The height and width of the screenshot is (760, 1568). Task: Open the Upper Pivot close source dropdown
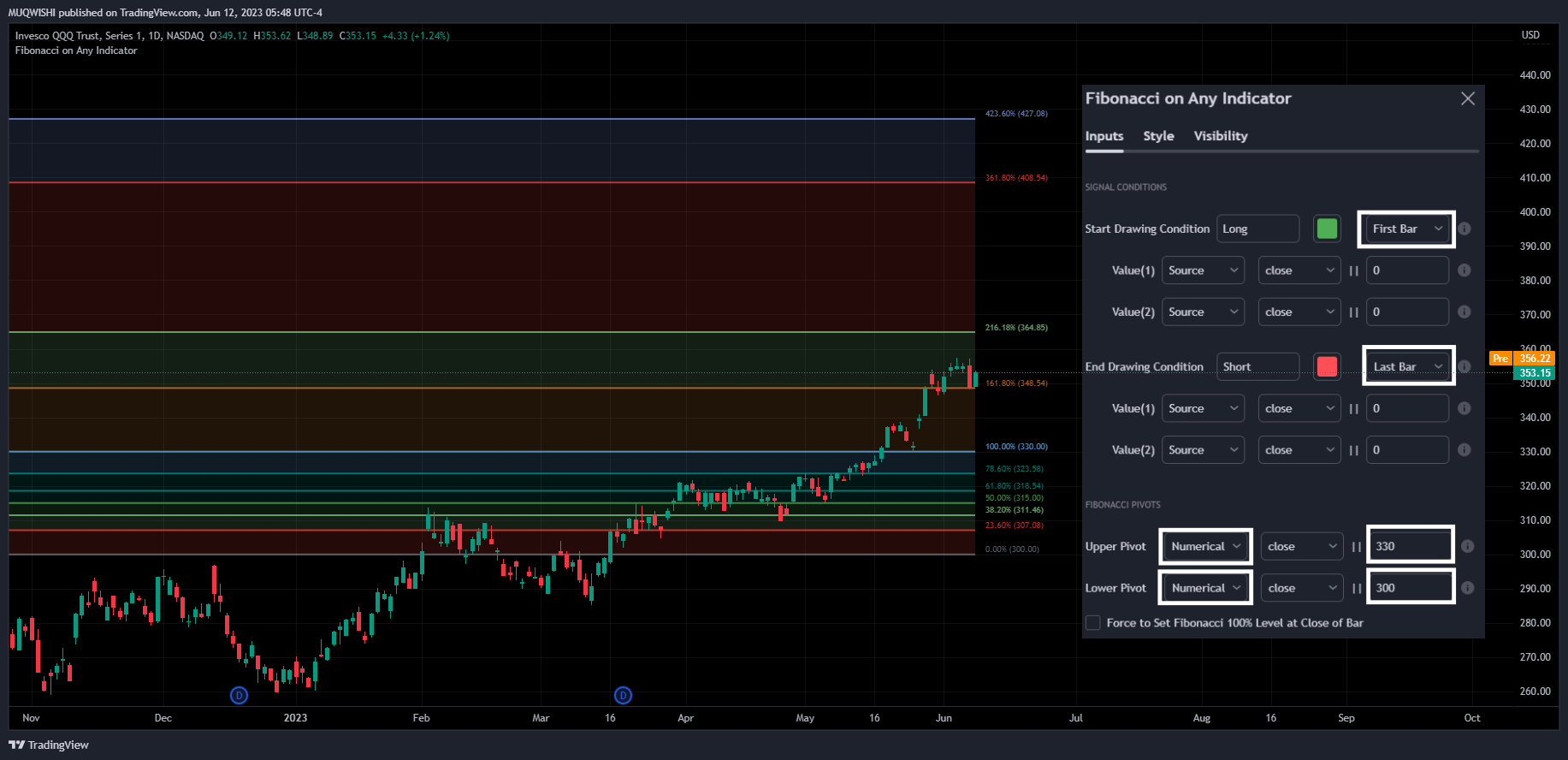click(x=1302, y=546)
